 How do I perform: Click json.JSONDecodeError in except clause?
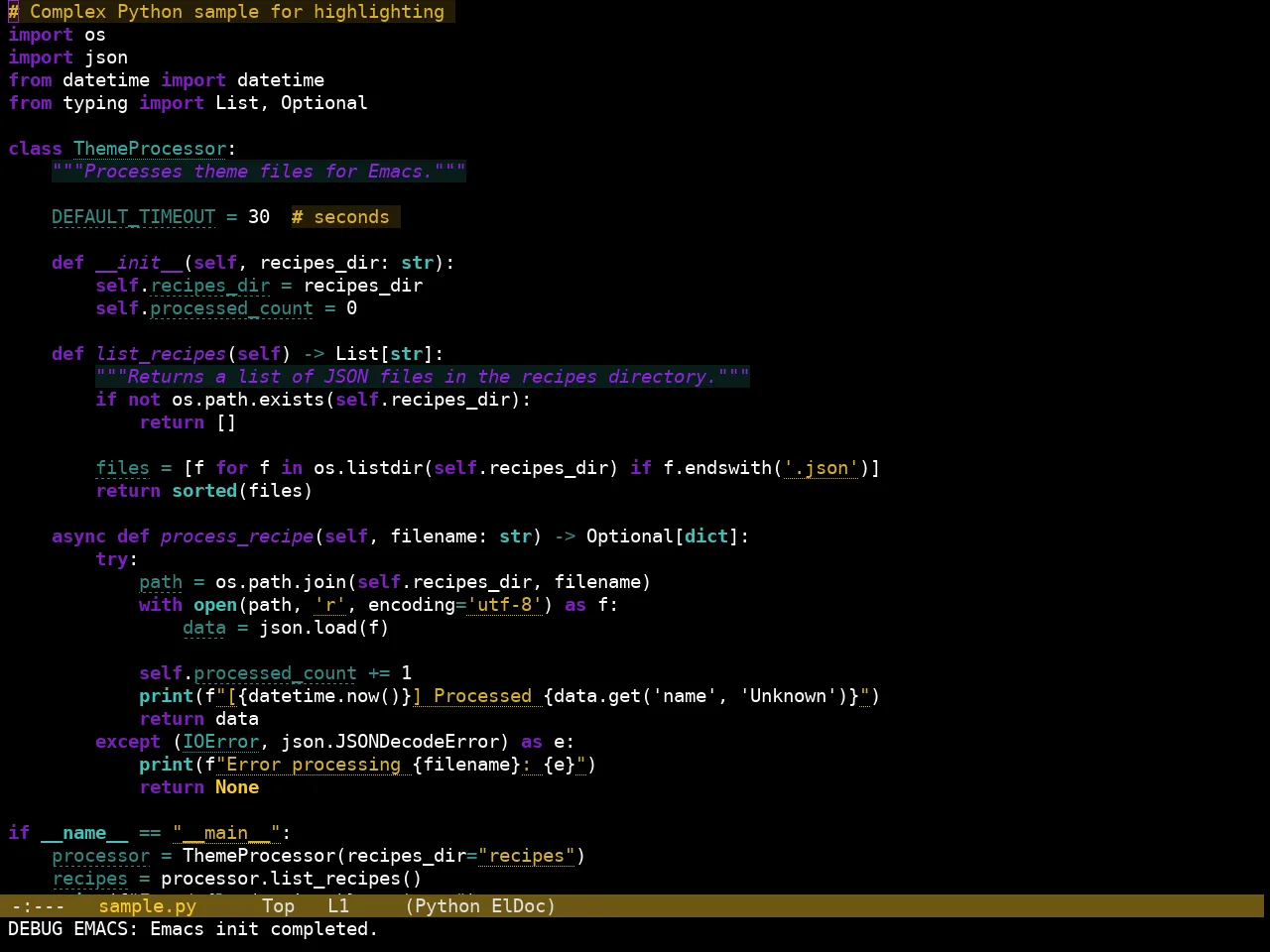pyautogui.click(x=390, y=742)
